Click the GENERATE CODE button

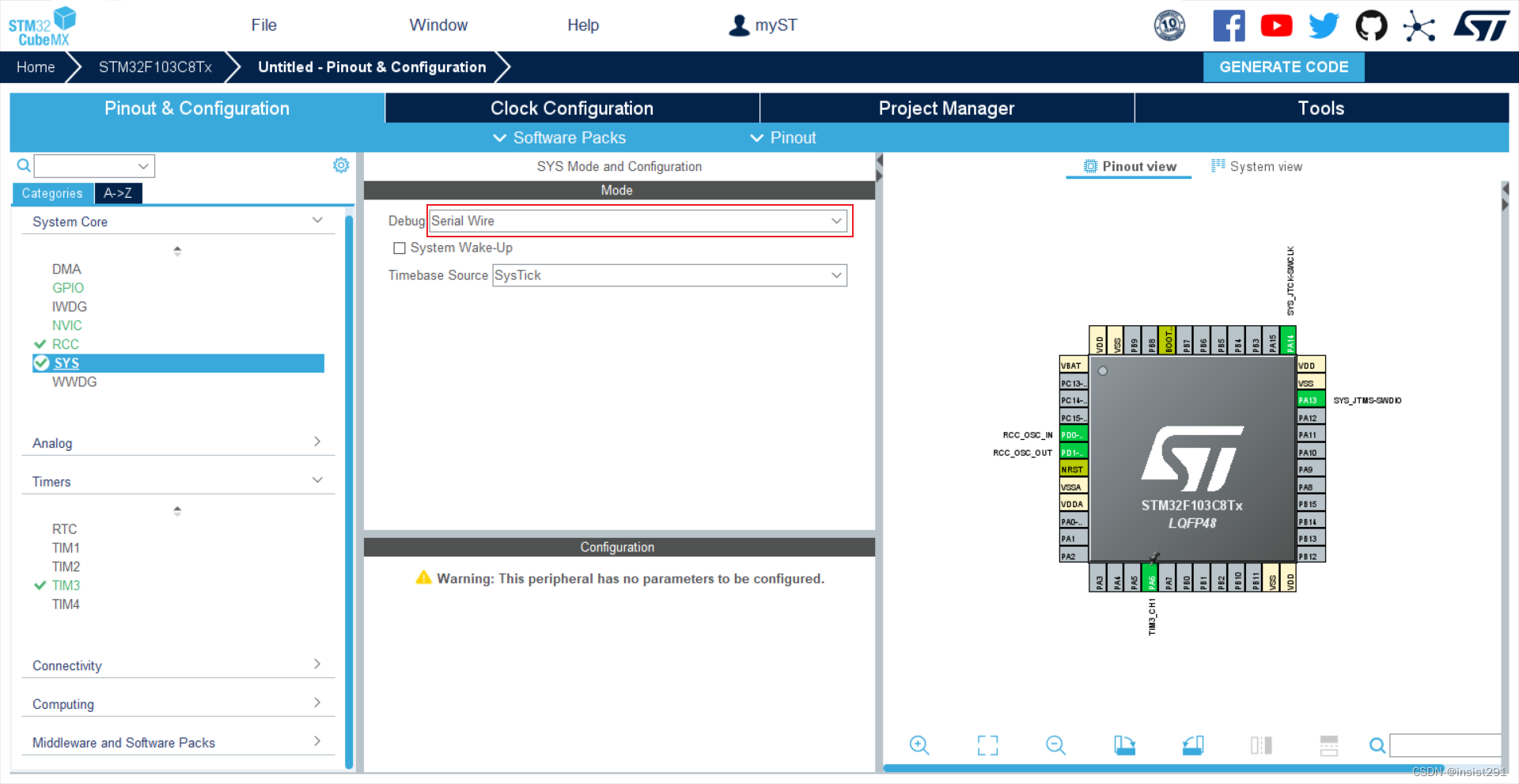(x=1283, y=67)
